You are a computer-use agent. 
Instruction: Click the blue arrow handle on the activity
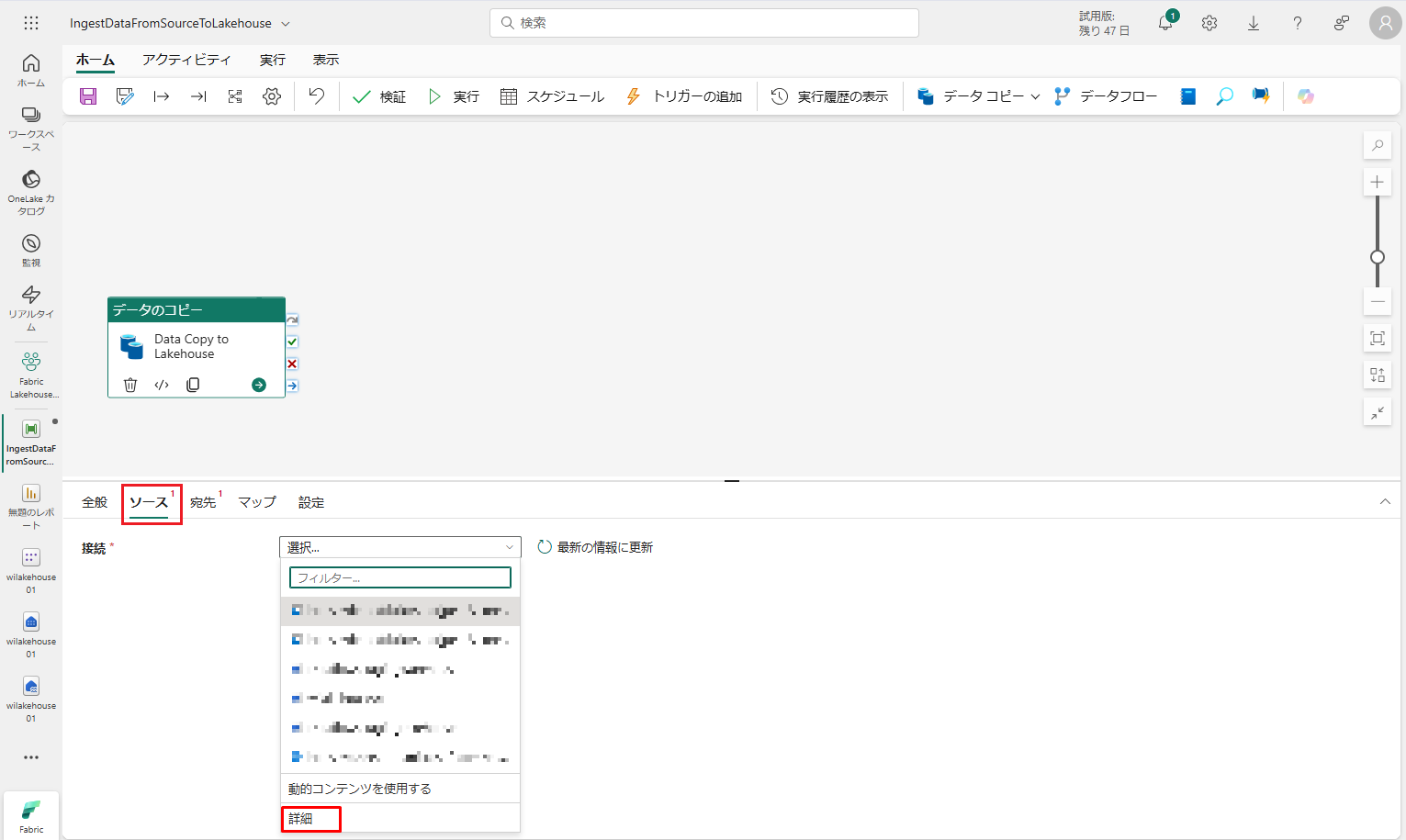coord(292,386)
